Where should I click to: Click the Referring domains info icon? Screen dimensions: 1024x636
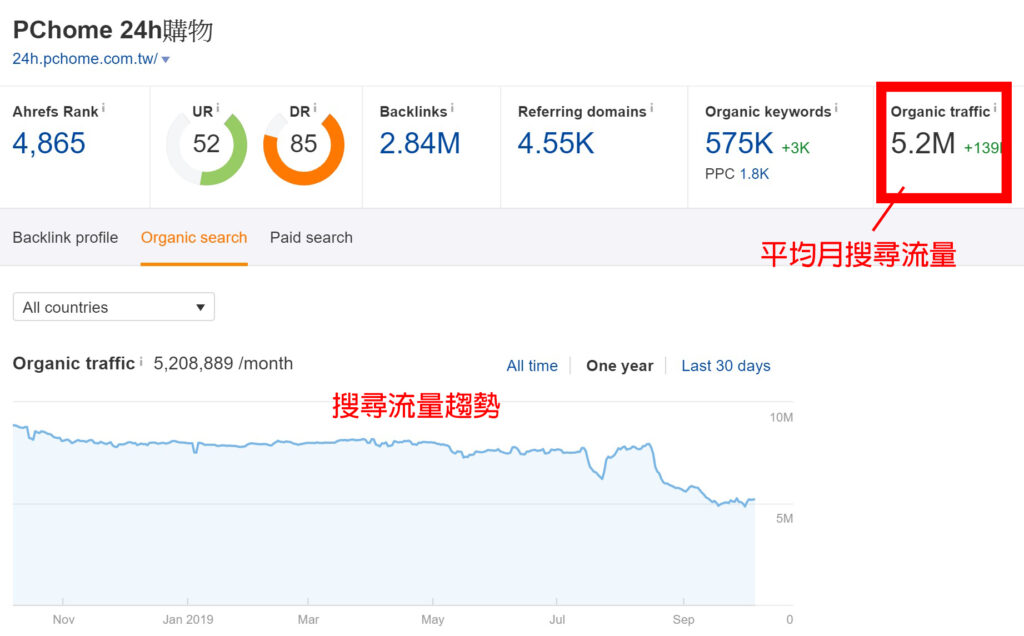point(651,108)
